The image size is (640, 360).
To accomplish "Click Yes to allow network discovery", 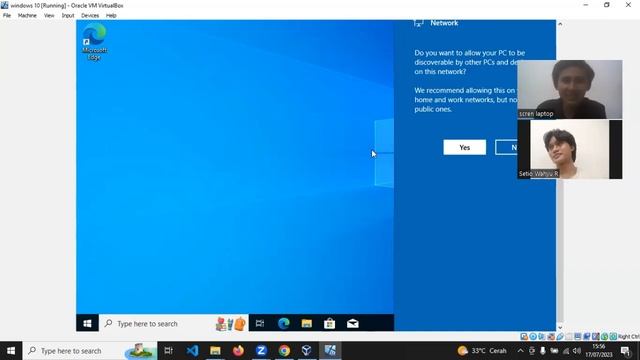I will tap(464, 147).
